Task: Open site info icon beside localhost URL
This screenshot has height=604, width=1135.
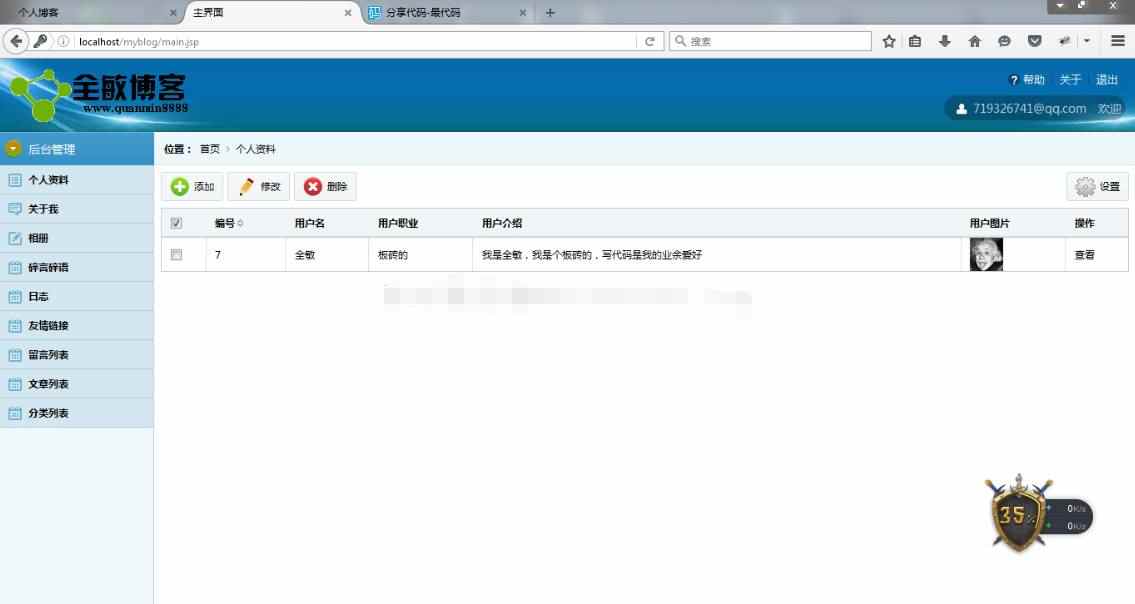Action: tap(63, 41)
